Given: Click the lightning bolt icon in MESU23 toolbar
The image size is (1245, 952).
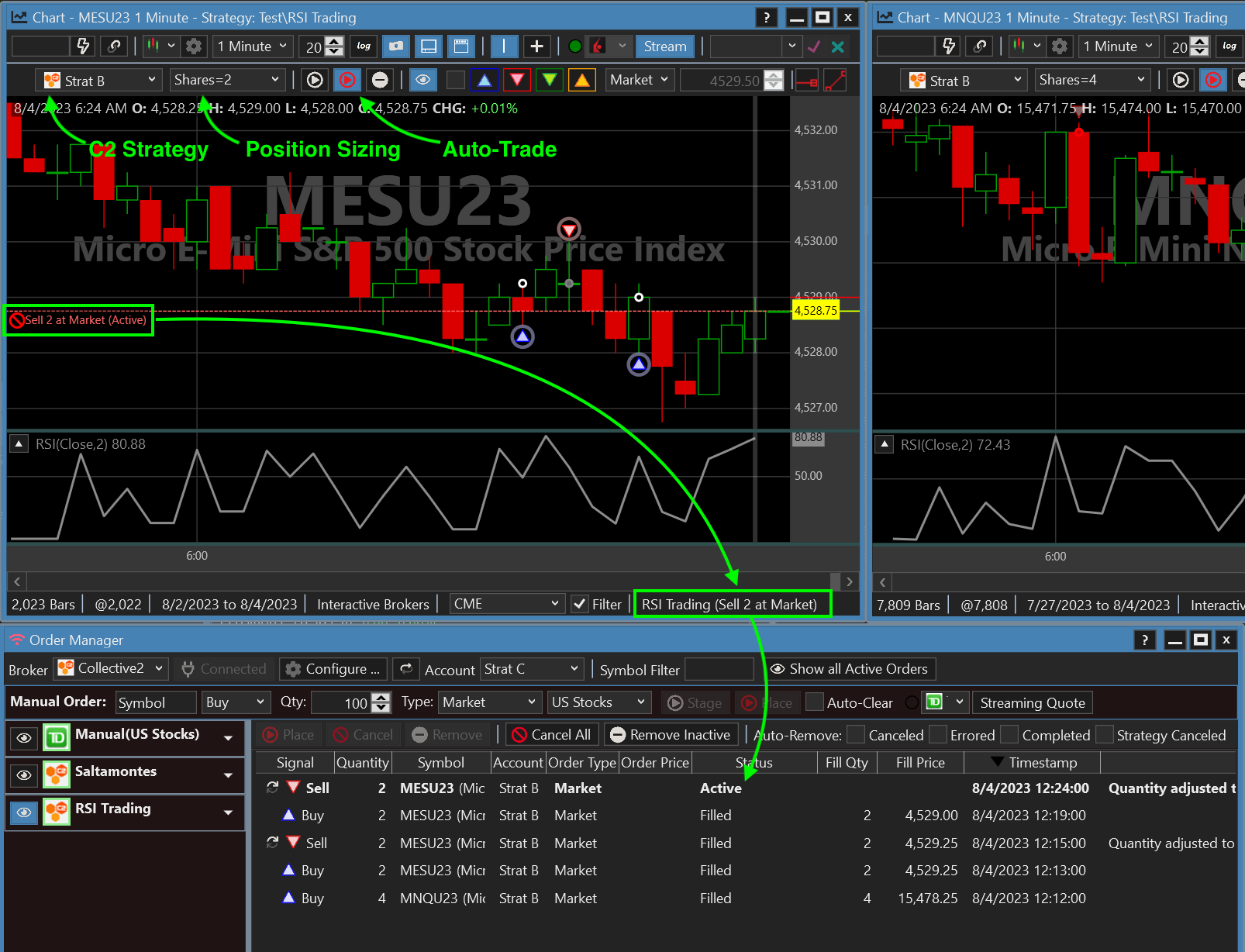Looking at the screenshot, I should [x=83, y=47].
